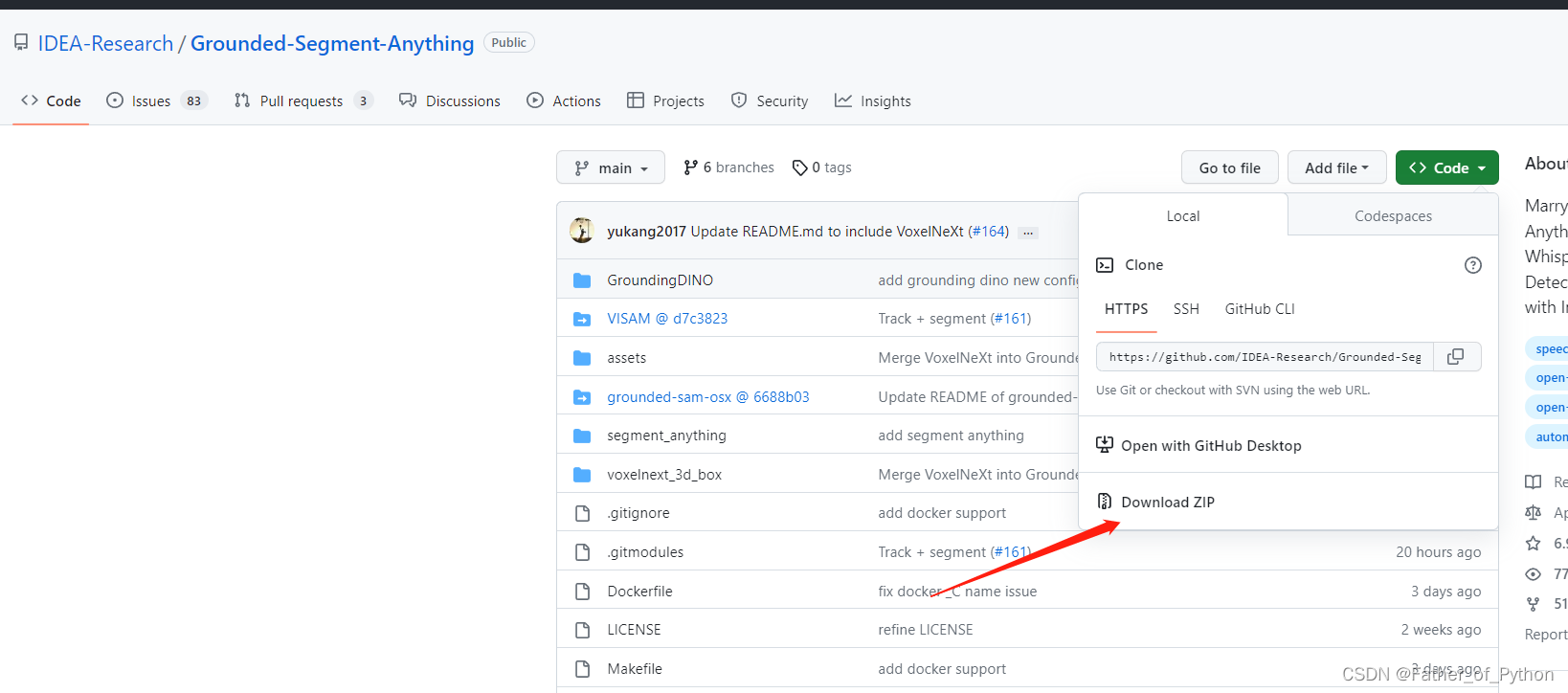Toggle the green Code dropdown button
This screenshot has width=1568, height=693.
pyautogui.click(x=1447, y=168)
